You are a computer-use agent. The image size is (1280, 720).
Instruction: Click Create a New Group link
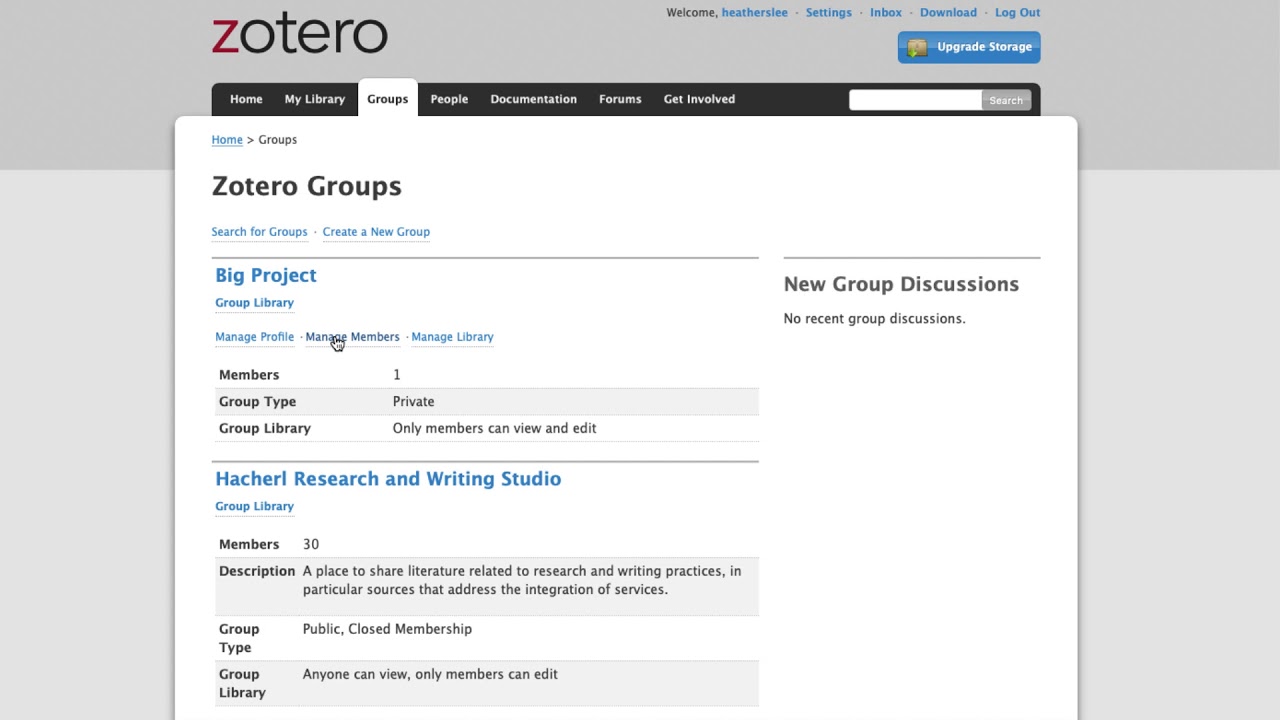point(376,232)
